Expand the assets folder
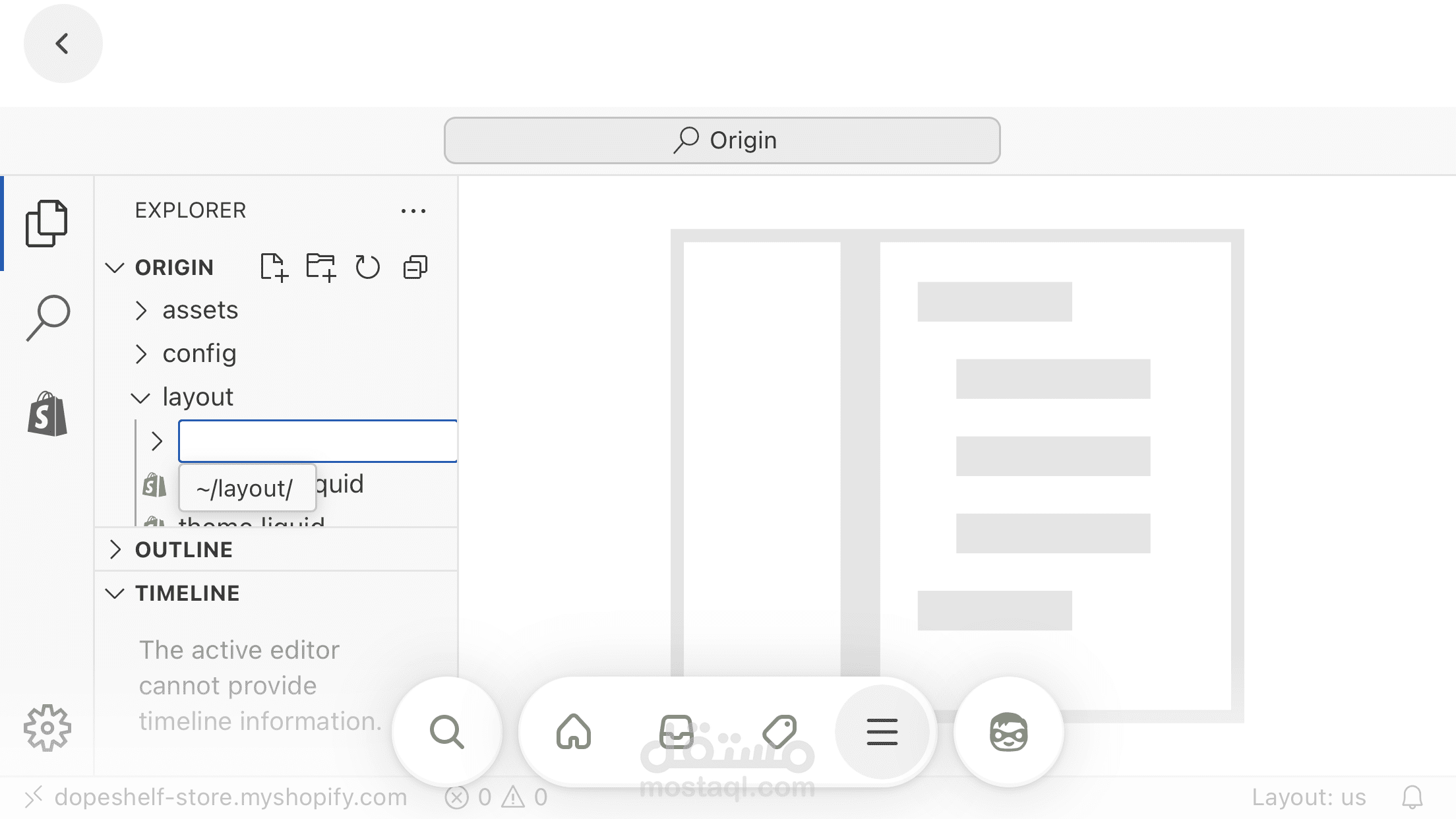The width and height of the screenshot is (1456, 819). pos(200,310)
